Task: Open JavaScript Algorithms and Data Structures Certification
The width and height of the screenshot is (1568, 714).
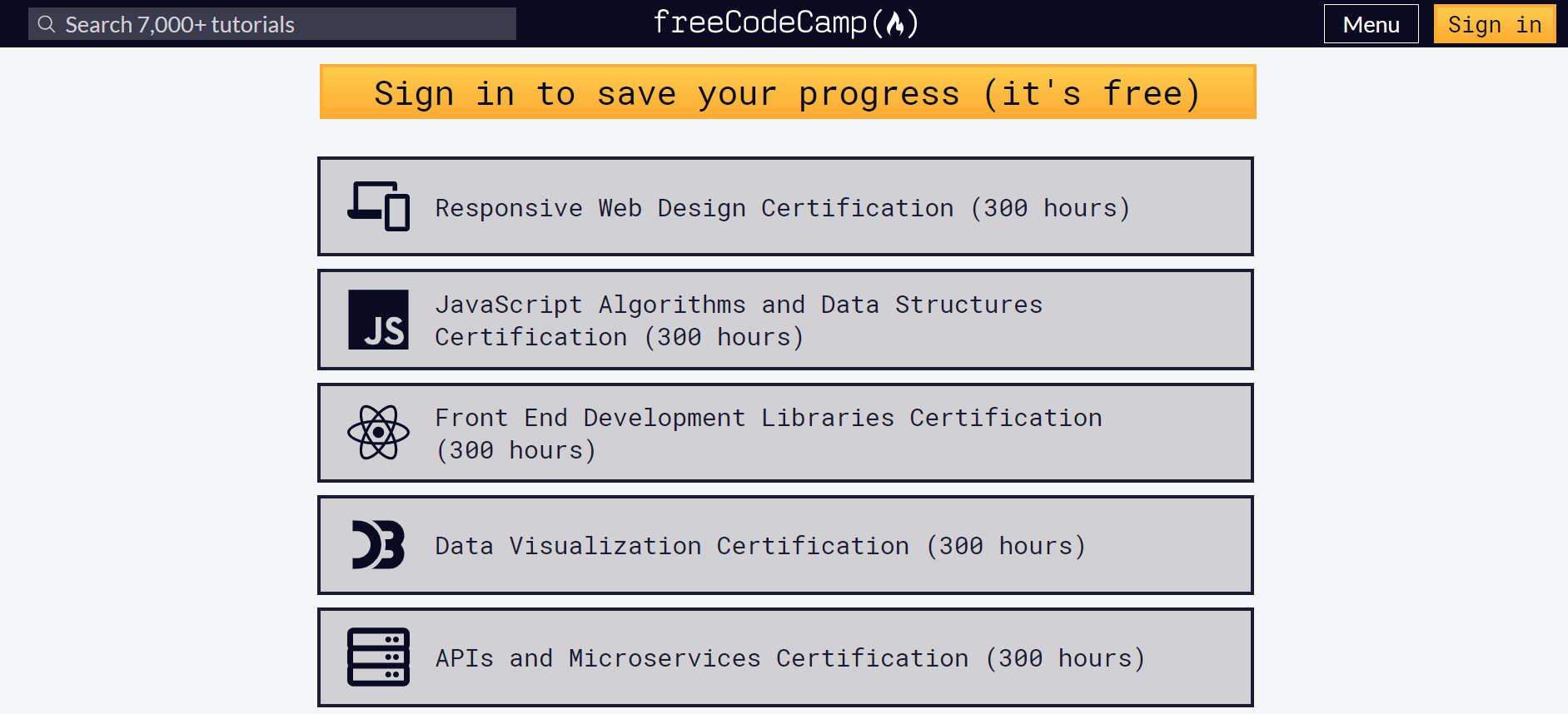Action: coord(785,320)
